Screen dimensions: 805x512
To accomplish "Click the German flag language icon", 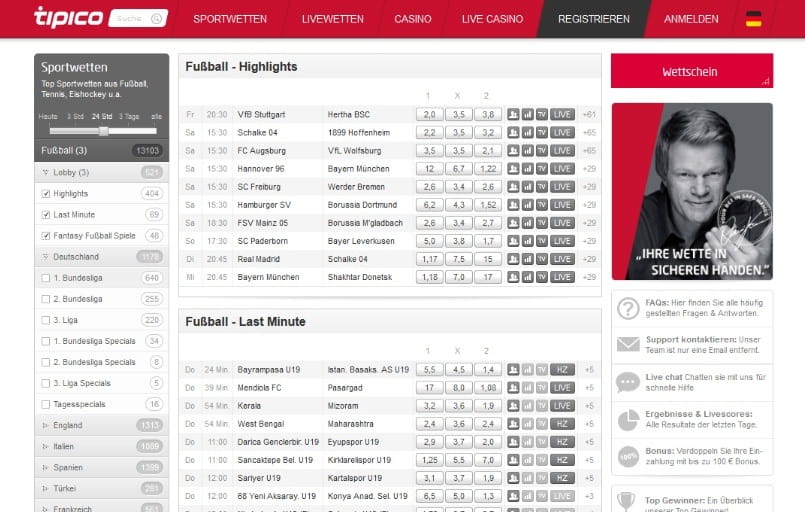I will click(x=753, y=19).
